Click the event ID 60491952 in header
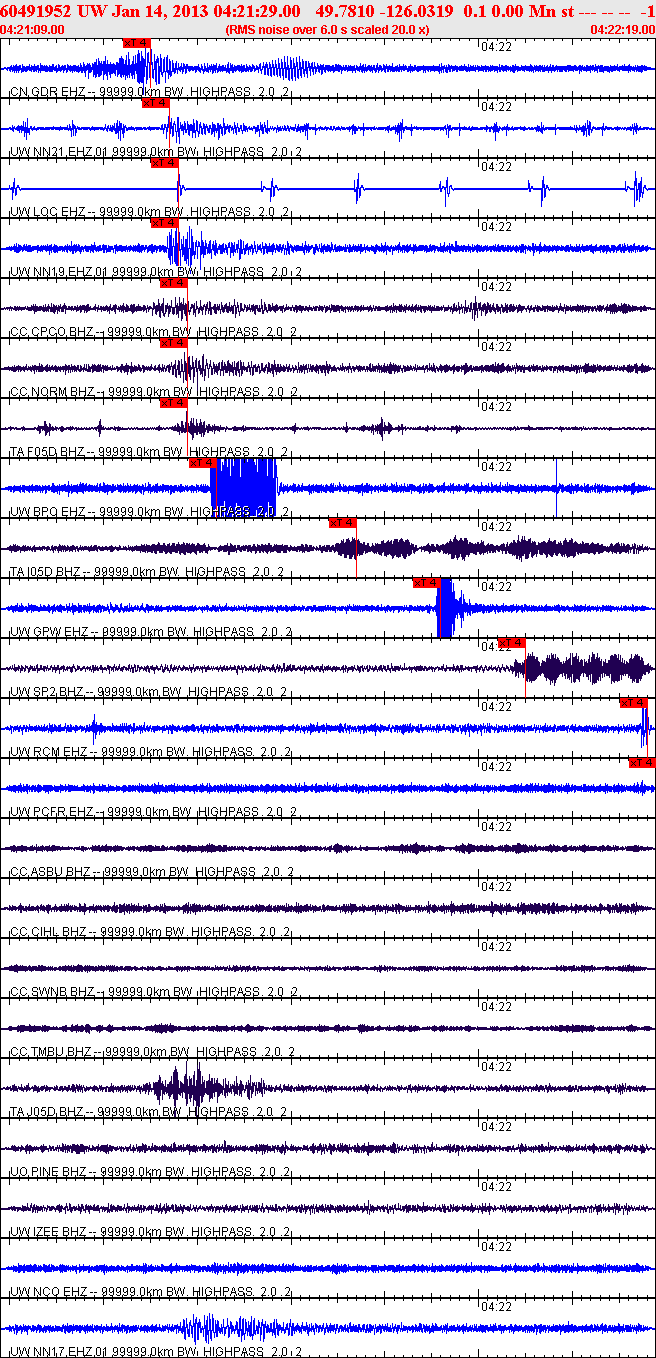 point(36,11)
